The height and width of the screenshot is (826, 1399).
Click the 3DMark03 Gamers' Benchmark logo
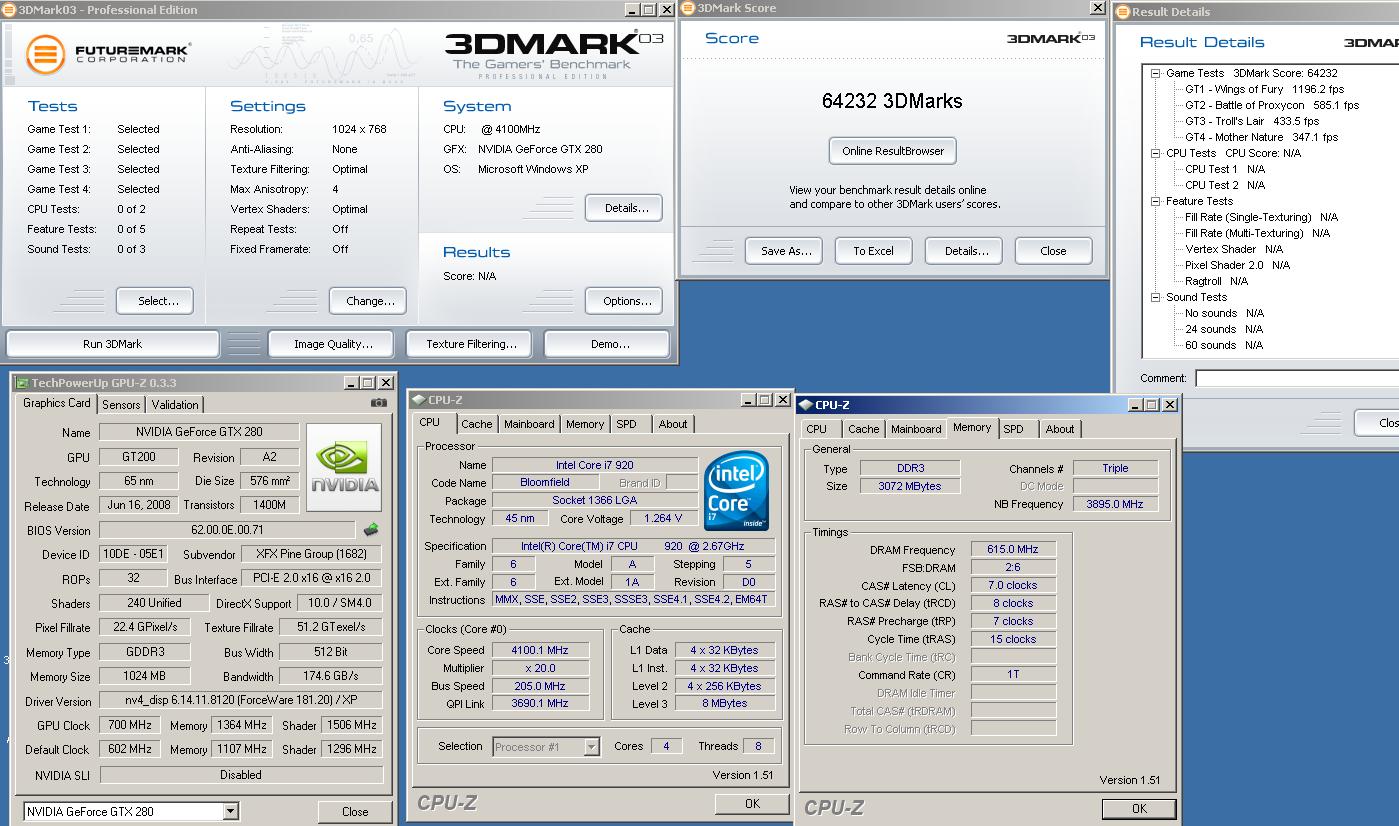pos(552,55)
